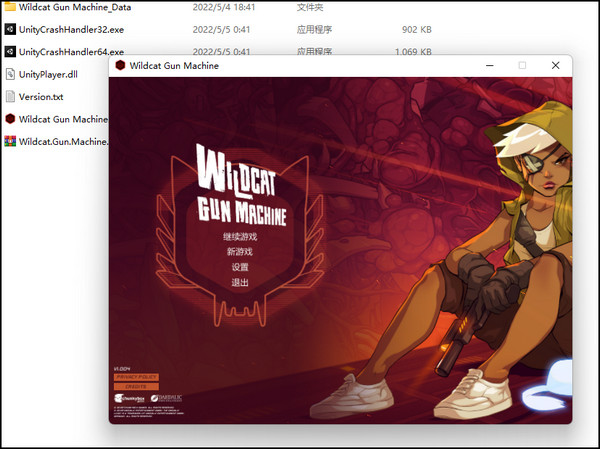Select the UnityCrashHandler64.exe file name
Viewport: 600px width, 449px height.
click(71, 52)
